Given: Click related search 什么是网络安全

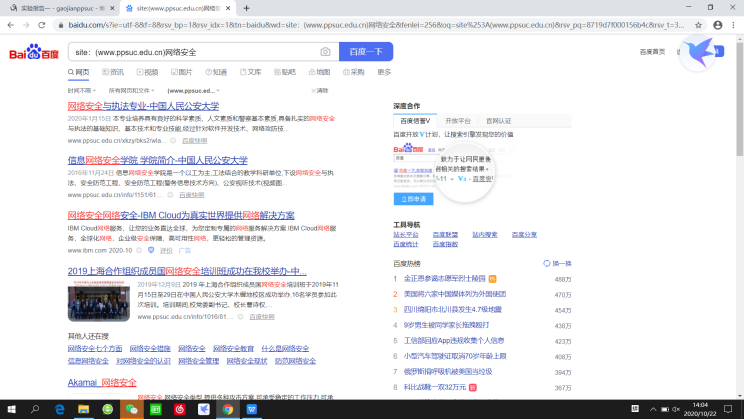Looking at the screenshot, I should coord(285,349).
